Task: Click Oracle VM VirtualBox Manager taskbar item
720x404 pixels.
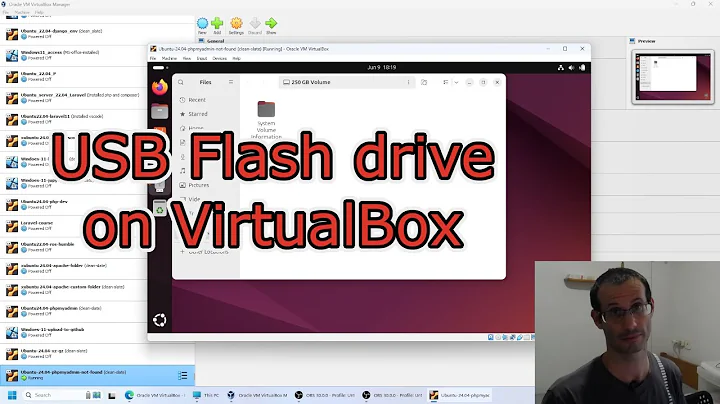Action: pos(259,395)
